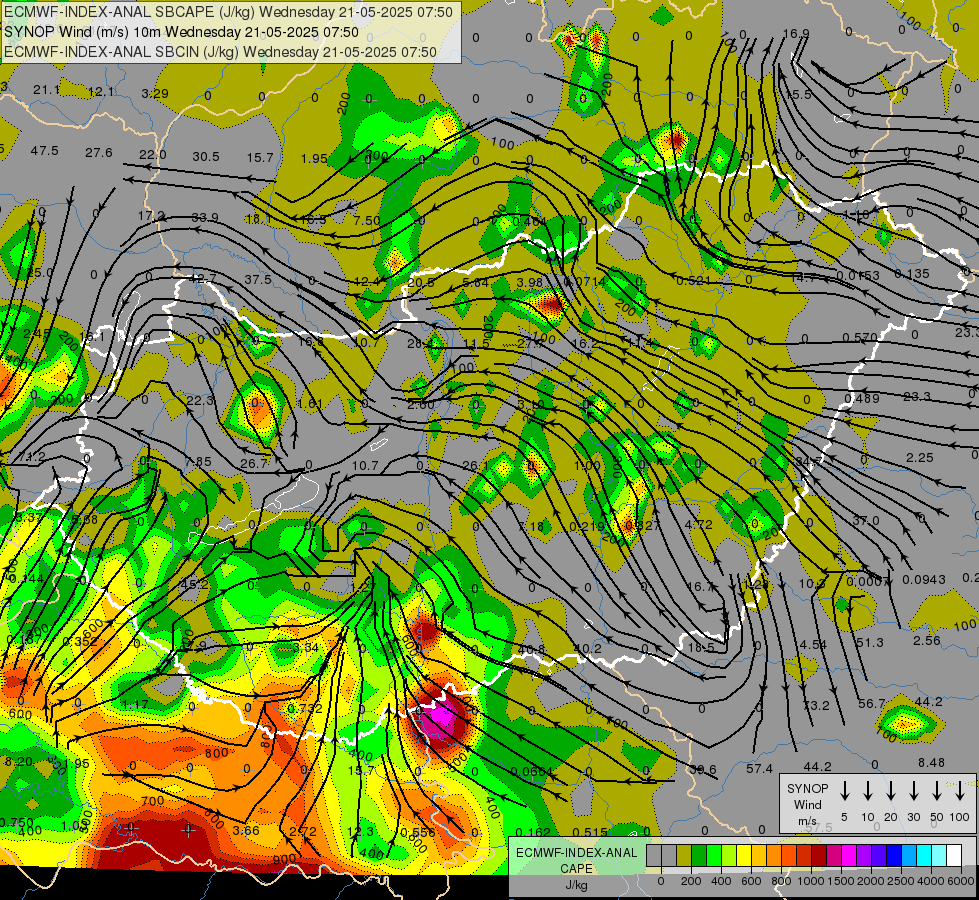Click the station value 21.1

click(46, 90)
